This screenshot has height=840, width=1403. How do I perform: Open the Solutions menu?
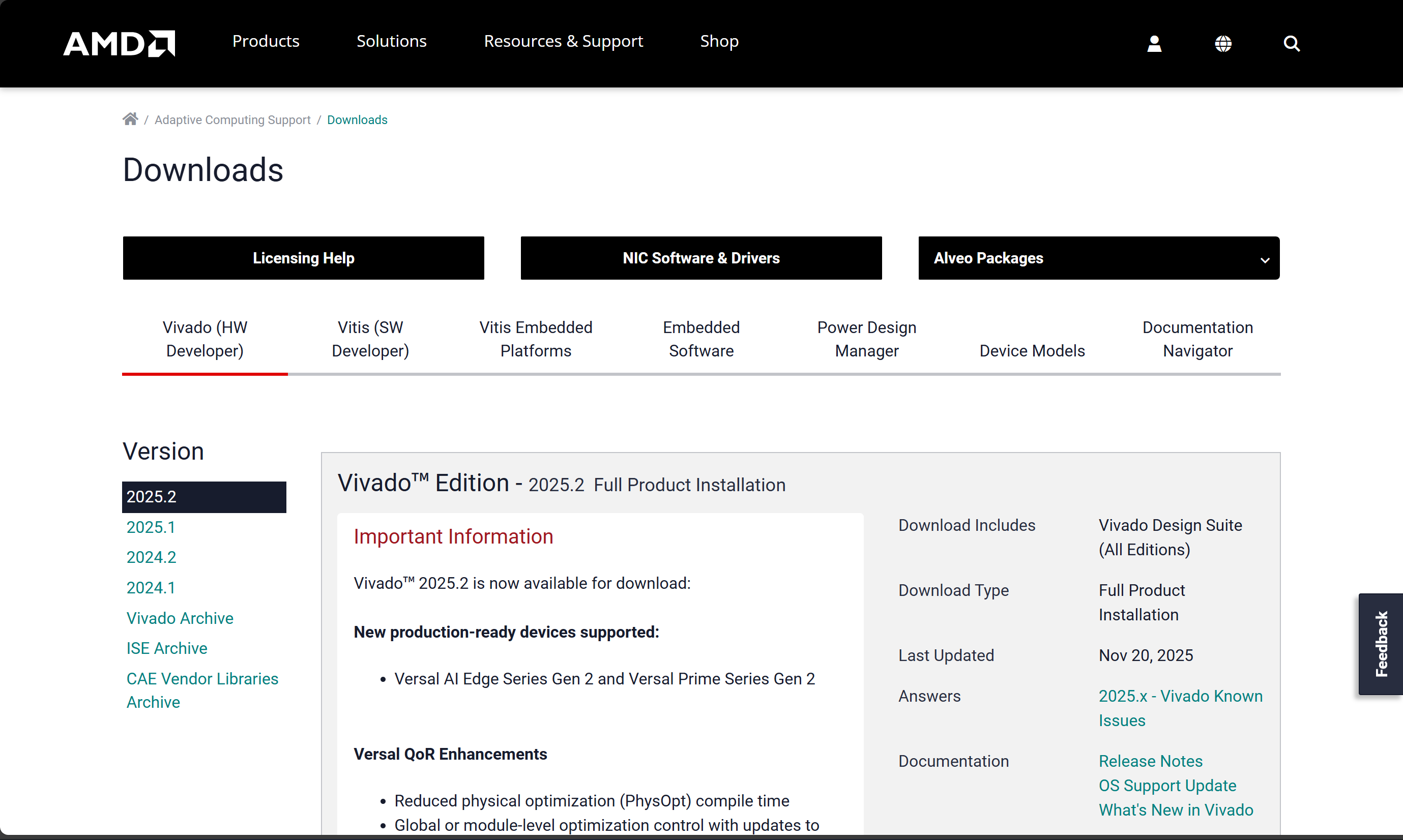pos(391,41)
